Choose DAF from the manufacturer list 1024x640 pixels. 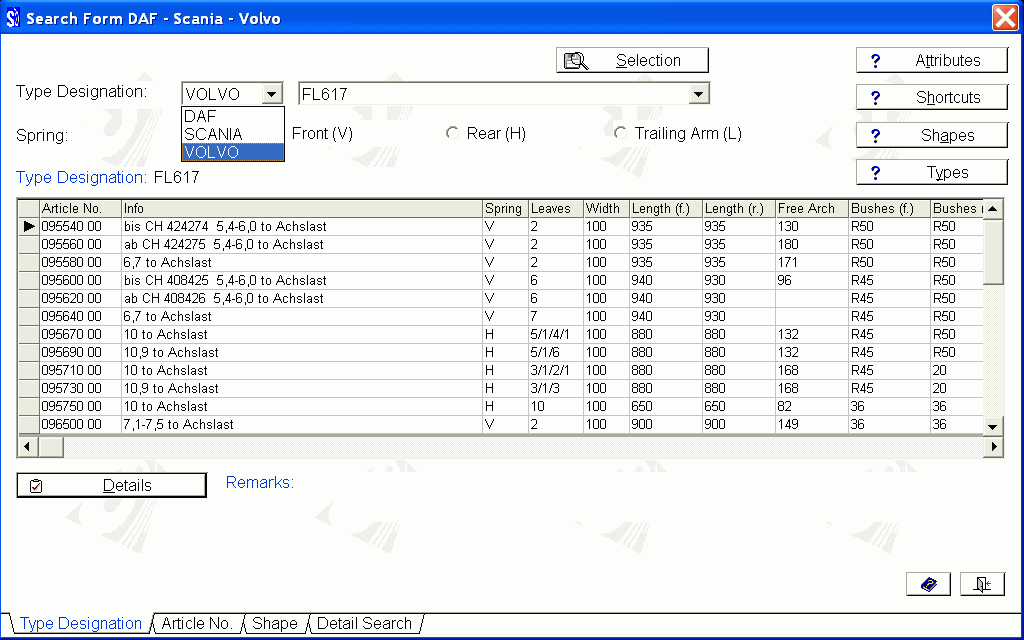[232, 116]
